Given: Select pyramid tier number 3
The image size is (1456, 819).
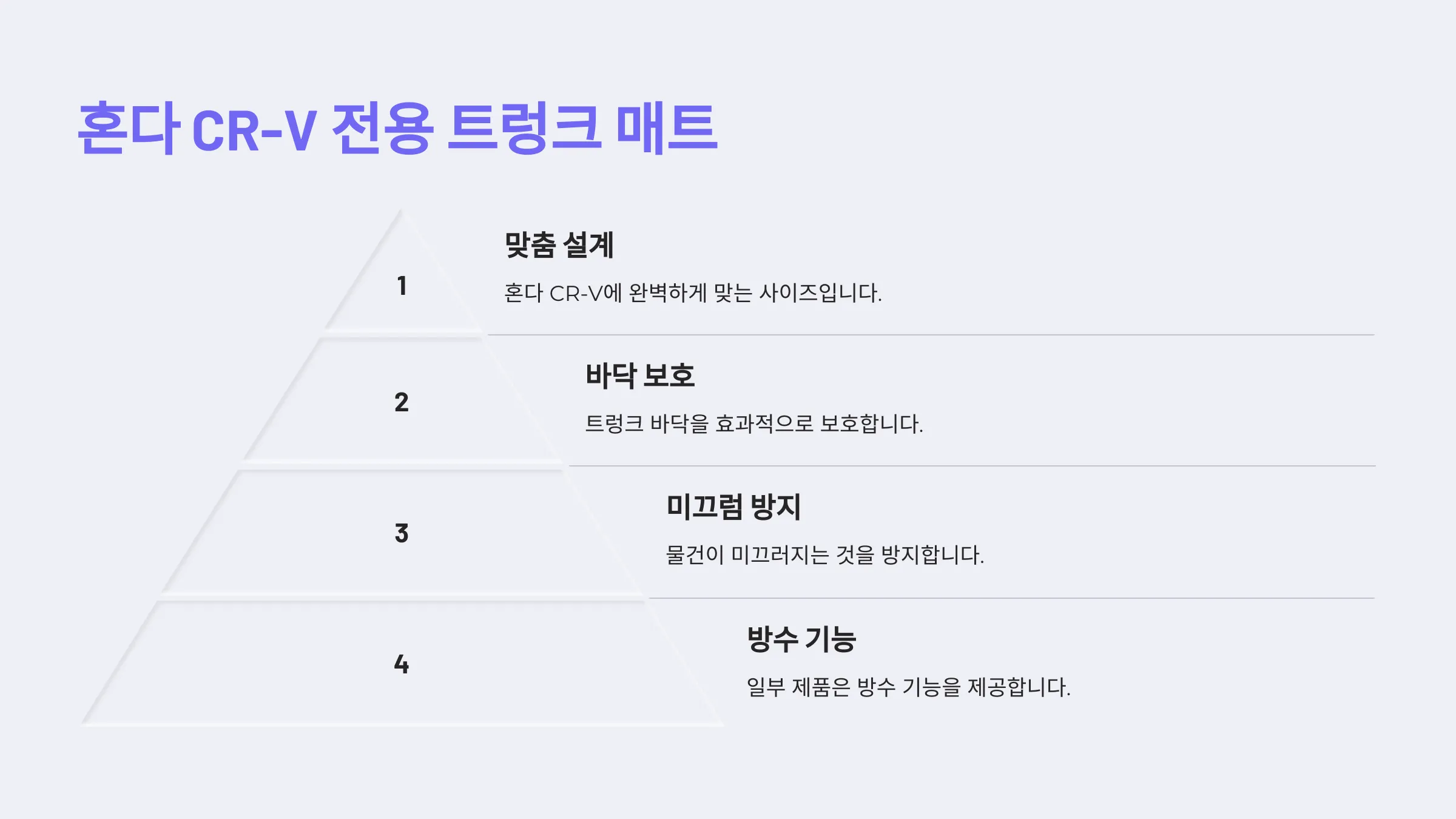Looking at the screenshot, I should (x=402, y=533).
